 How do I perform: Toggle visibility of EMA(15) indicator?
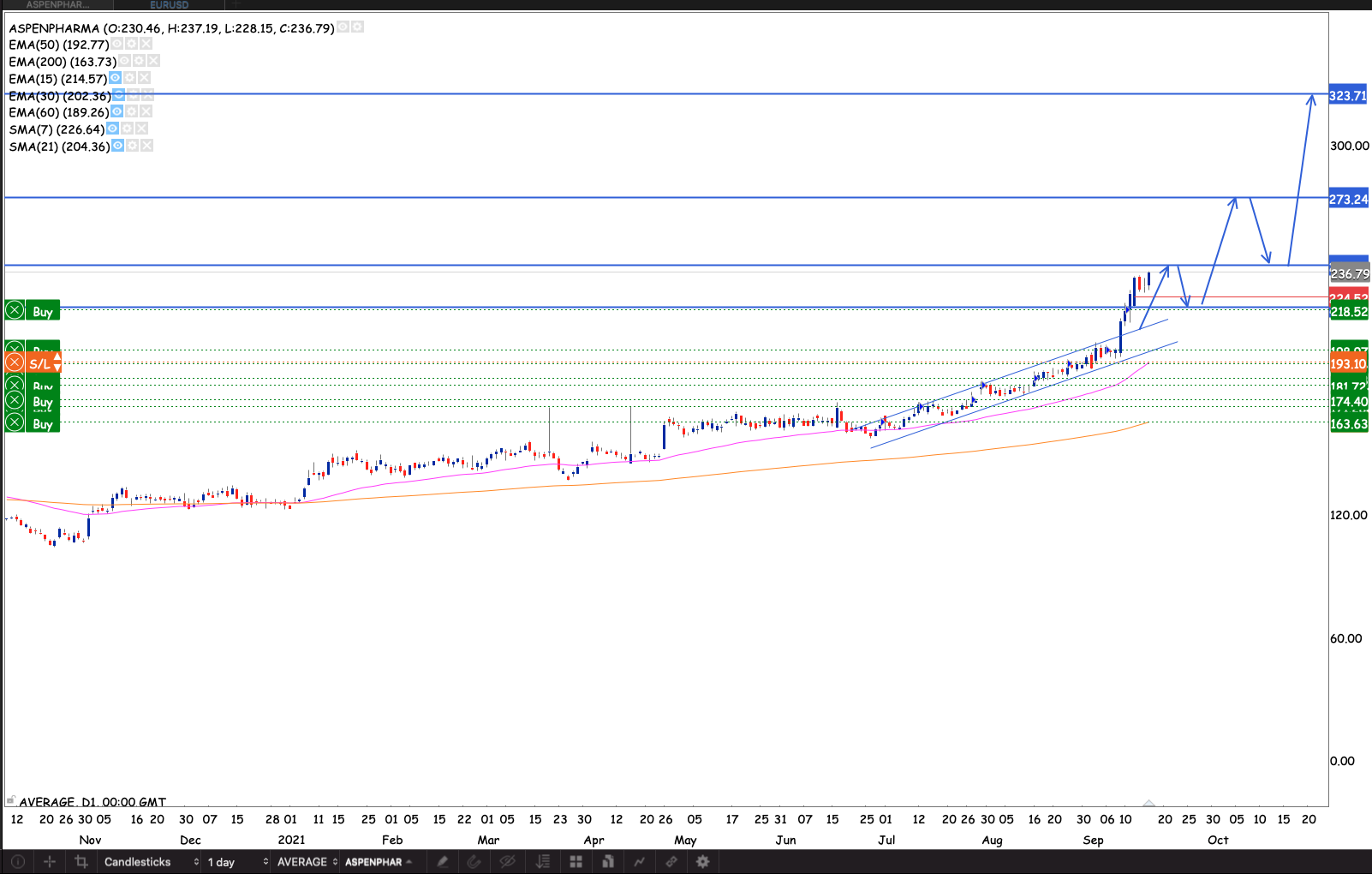click(x=115, y=79)
